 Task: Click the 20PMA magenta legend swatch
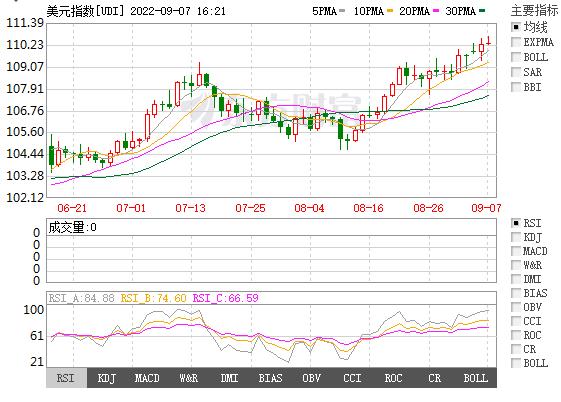point(435,11)
